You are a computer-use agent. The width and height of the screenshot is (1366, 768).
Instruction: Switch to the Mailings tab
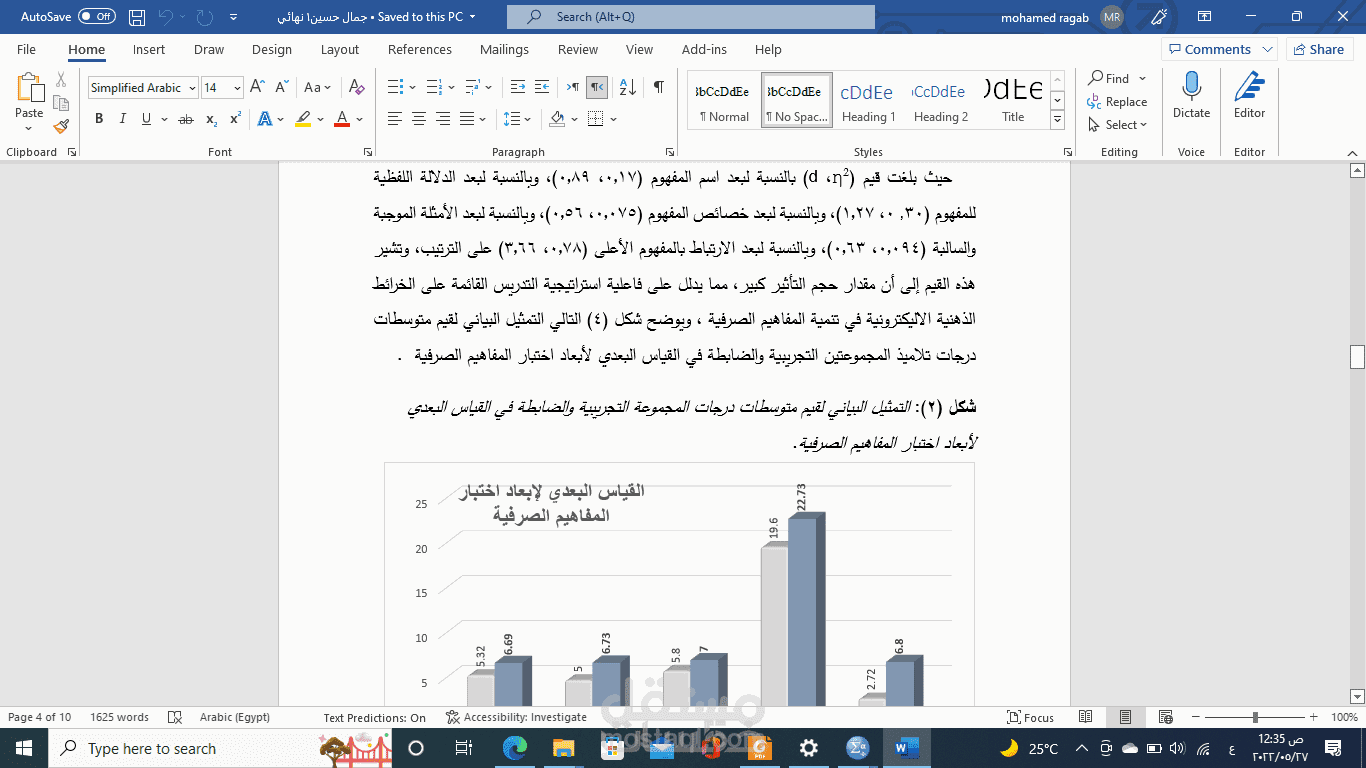pyautogui.click(x=504, y=49)
